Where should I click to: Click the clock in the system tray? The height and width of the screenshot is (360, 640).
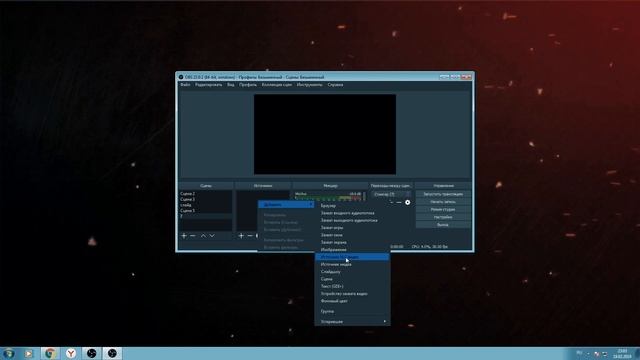[622, 353]
